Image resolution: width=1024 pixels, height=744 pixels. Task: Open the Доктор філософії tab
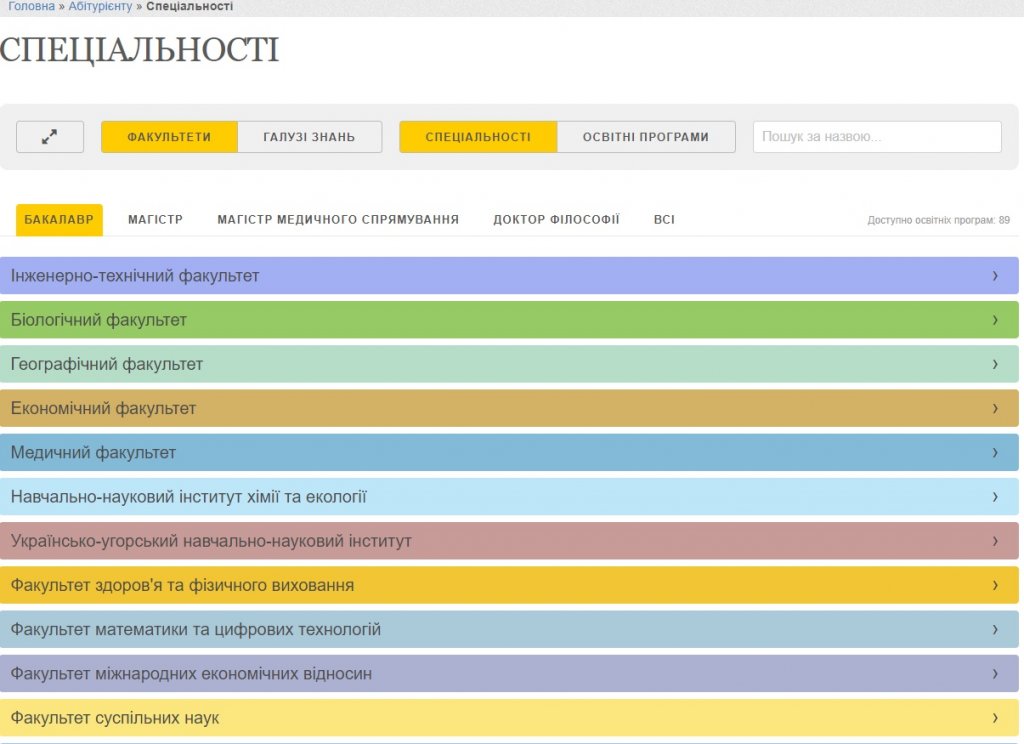pyautogui.click(x=556, y=219)
